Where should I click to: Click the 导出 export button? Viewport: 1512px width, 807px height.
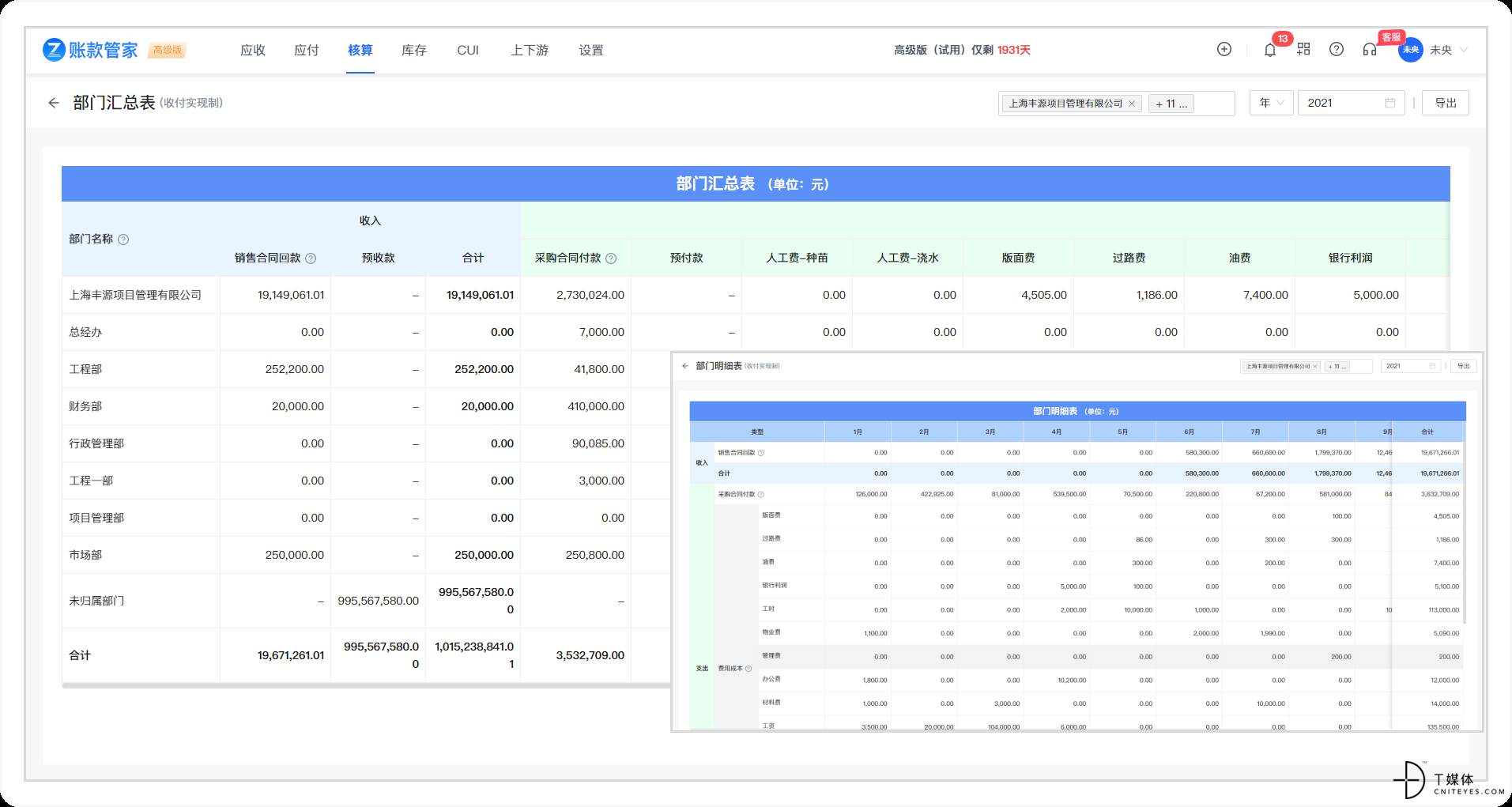point(1445,103)
